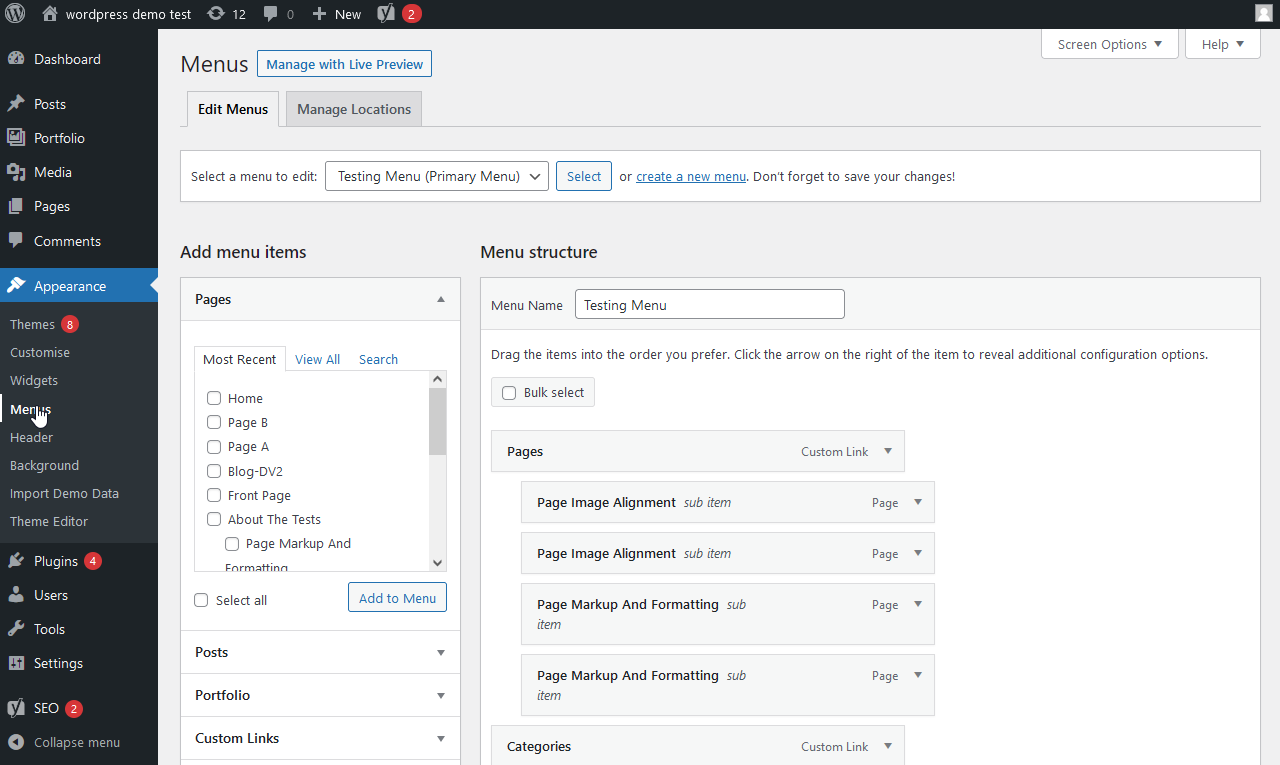Viewport: 1280px width, 765px height.
Task: Collapse the admin sidebar menu
Action: point(76,742)
